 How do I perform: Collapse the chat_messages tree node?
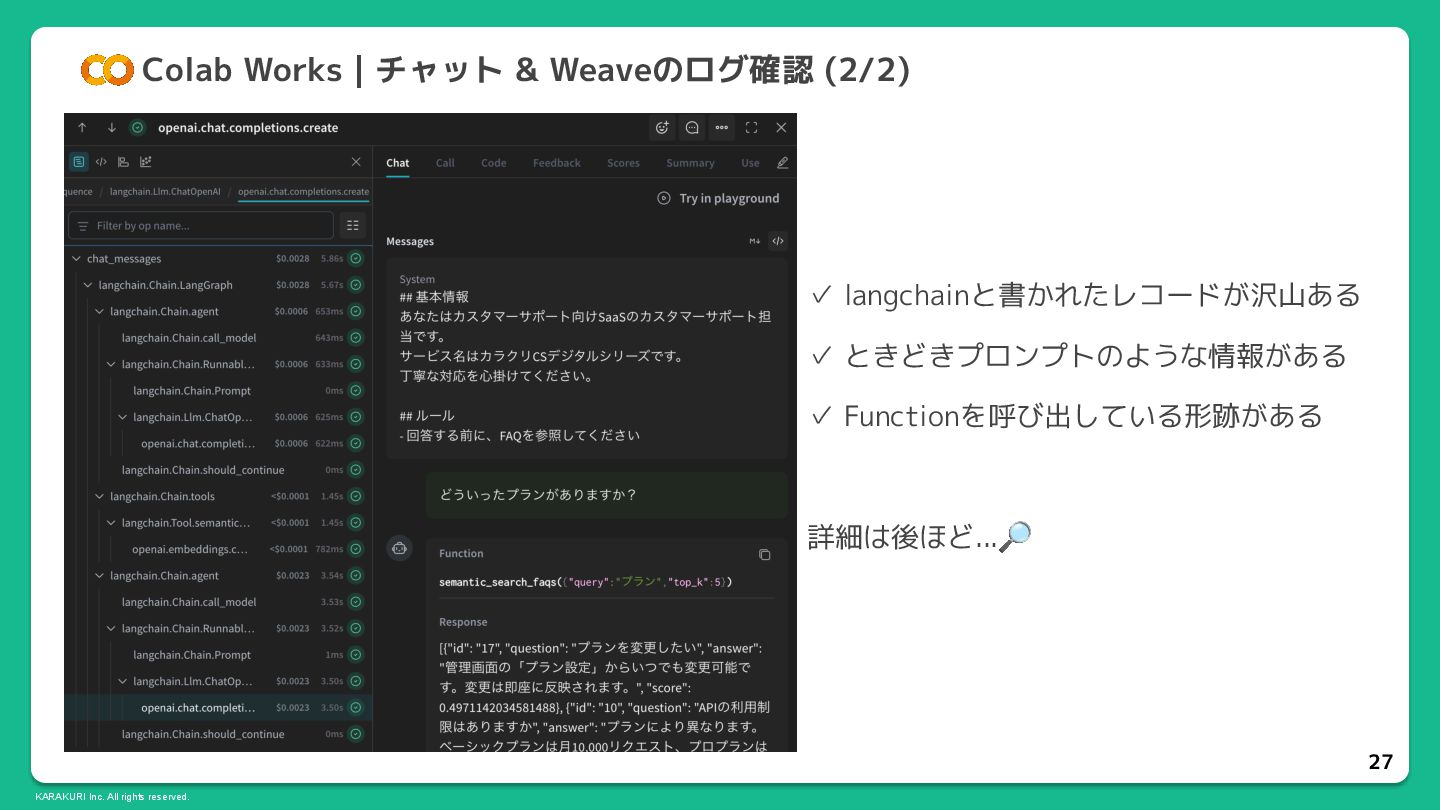pos(76,259)
